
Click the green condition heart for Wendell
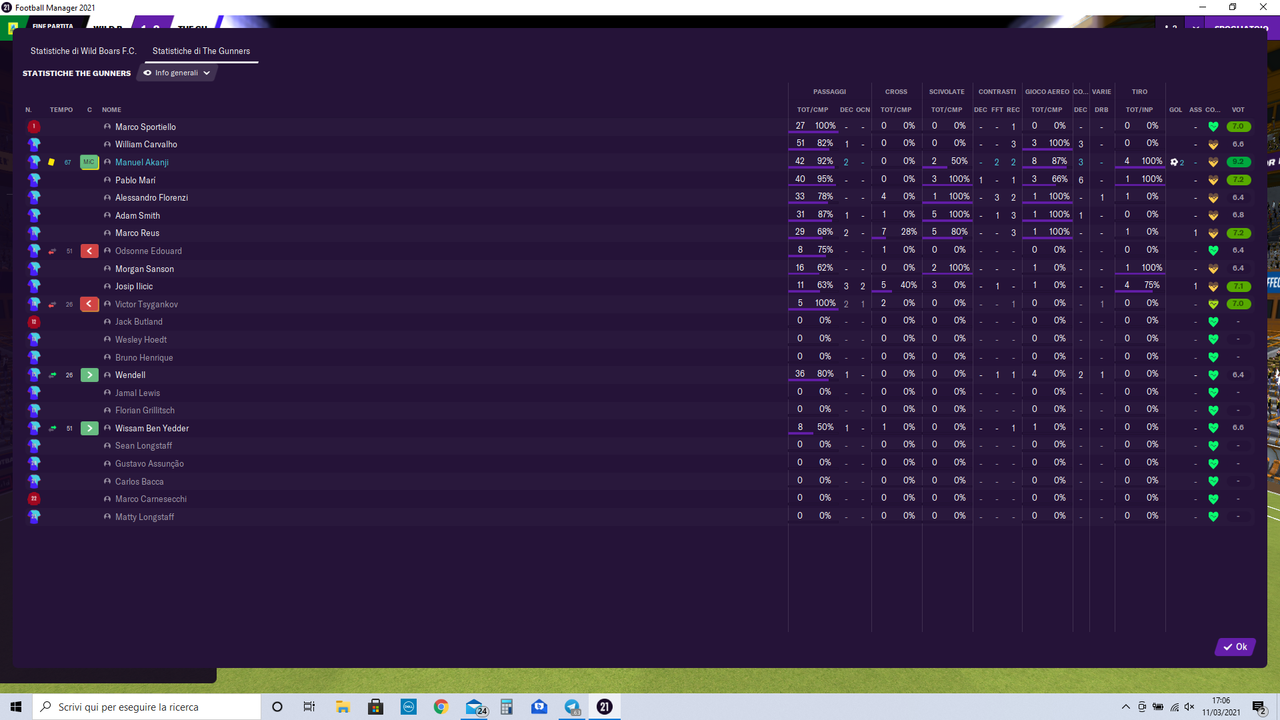[1213, 375]
